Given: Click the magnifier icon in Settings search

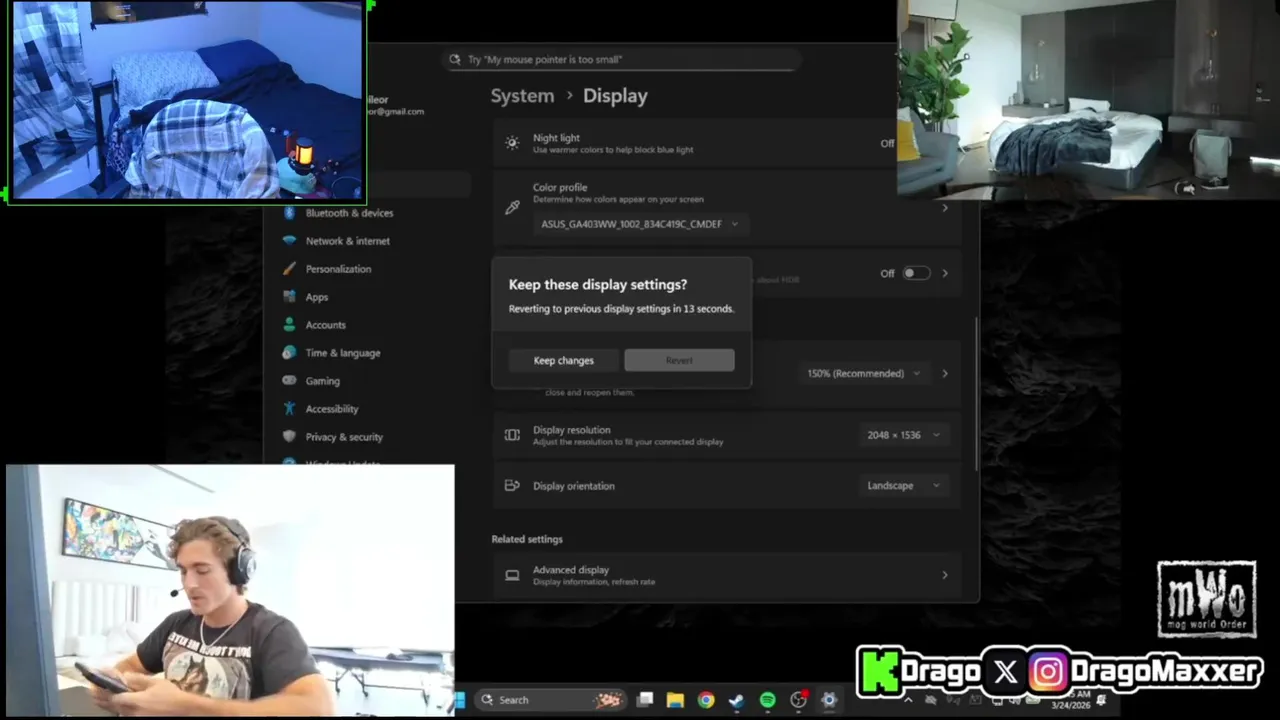Looking at the screenshot, I should pos(455,59).
